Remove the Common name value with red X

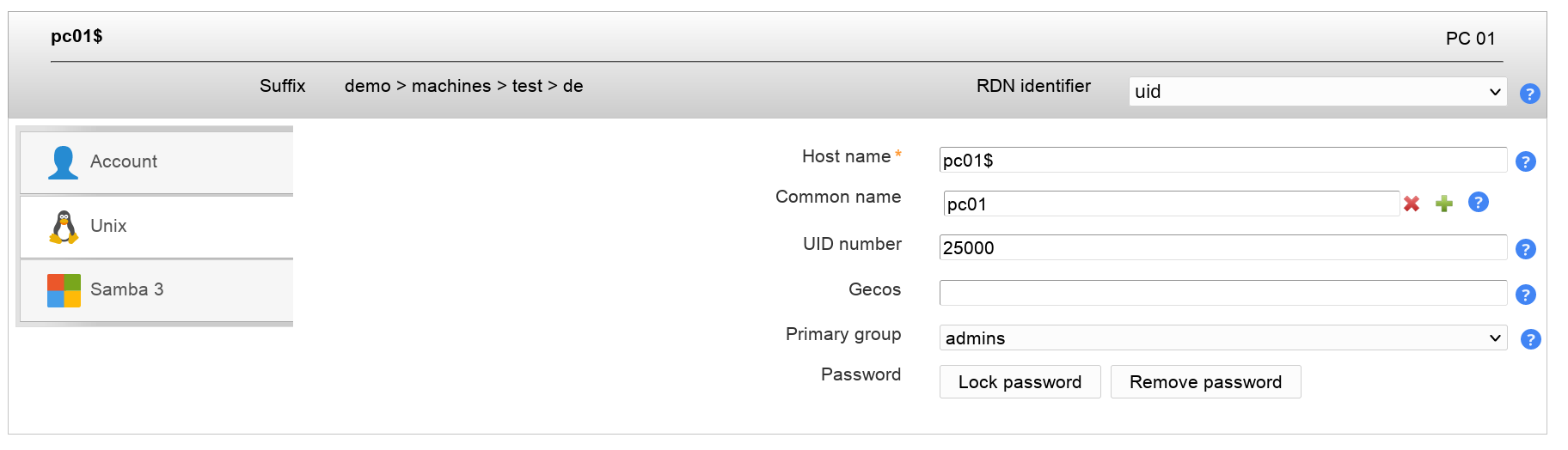(x=1412, y=204)
